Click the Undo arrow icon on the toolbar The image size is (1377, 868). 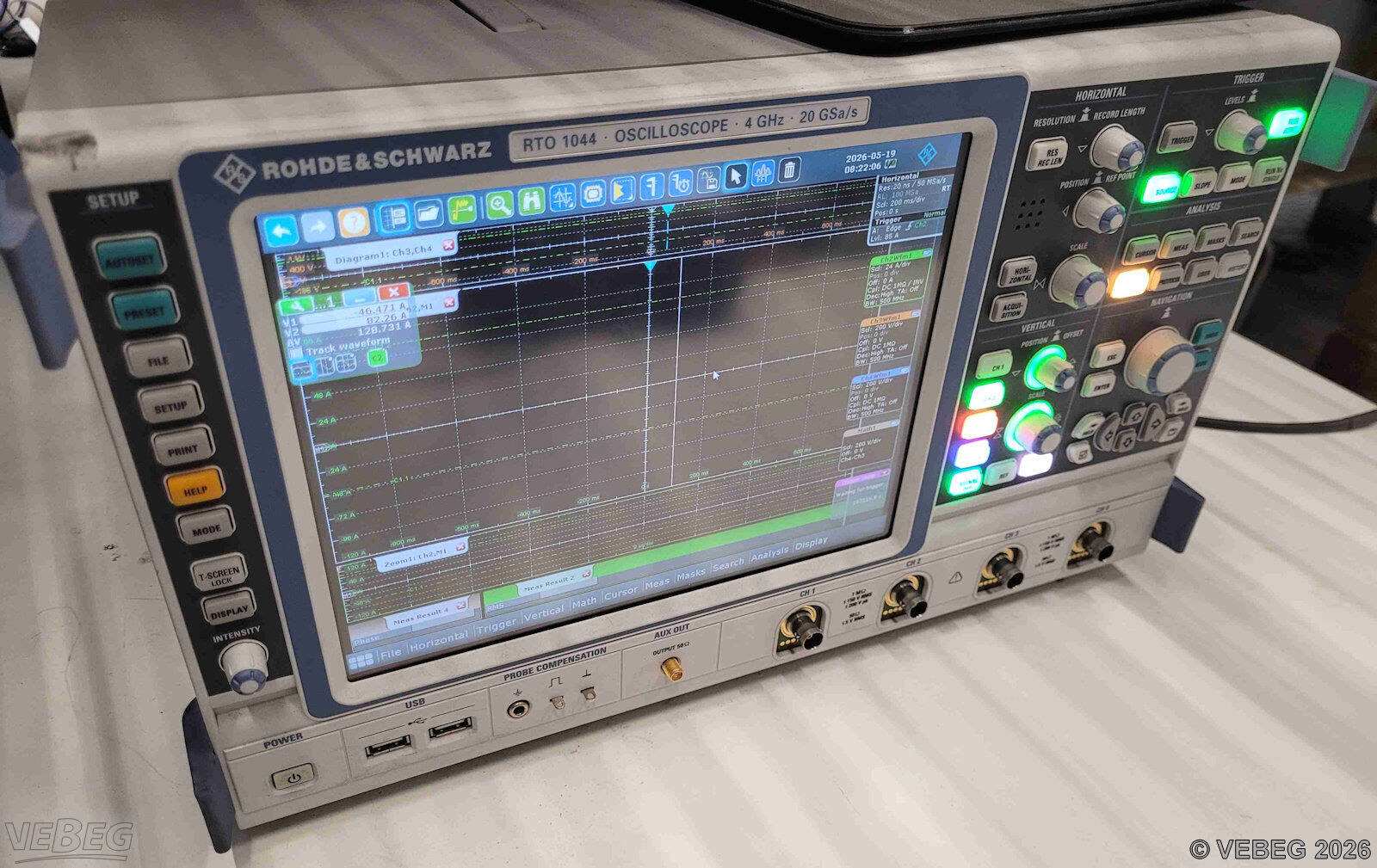281,230
